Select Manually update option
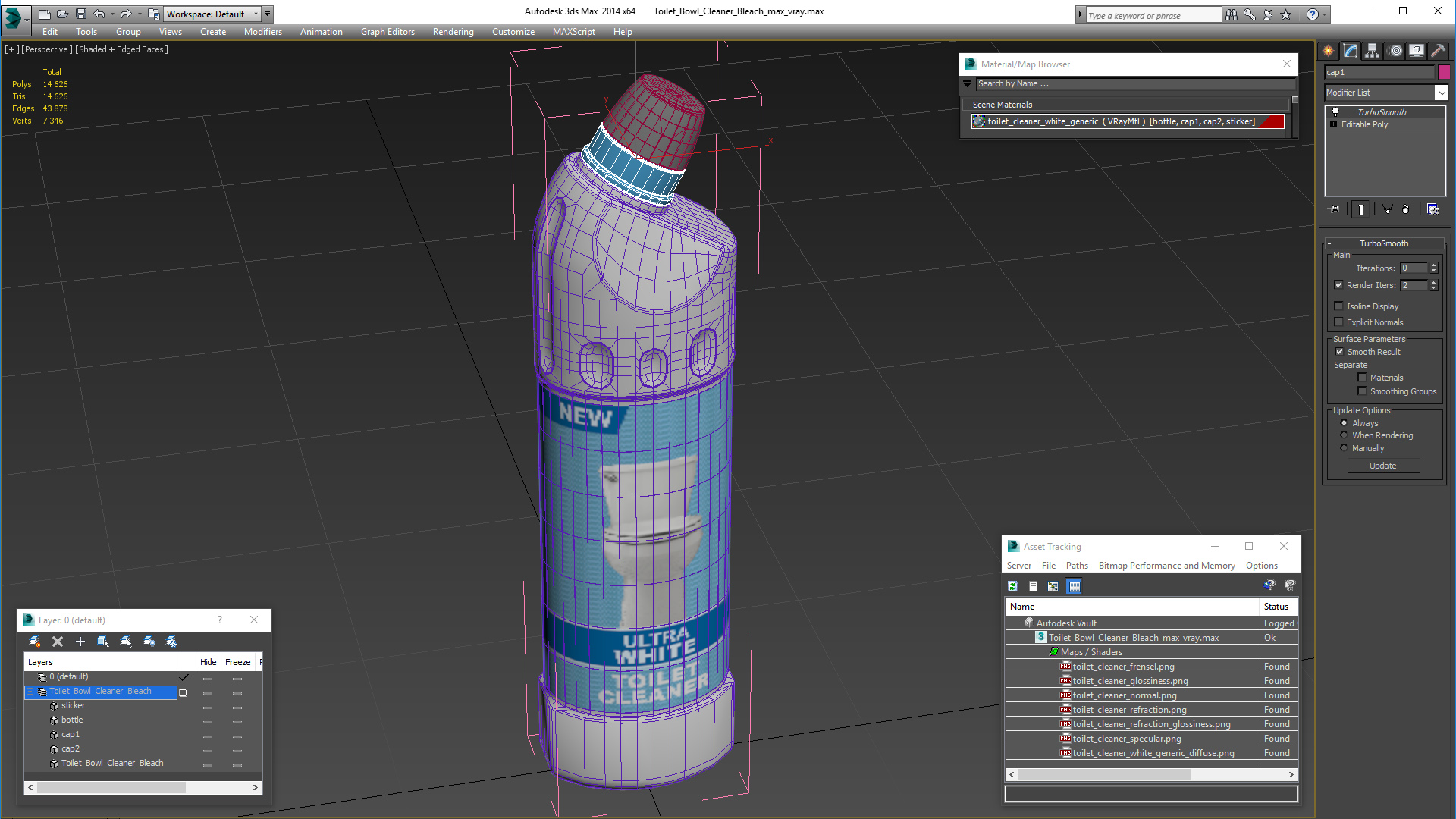 (1344, 448)
